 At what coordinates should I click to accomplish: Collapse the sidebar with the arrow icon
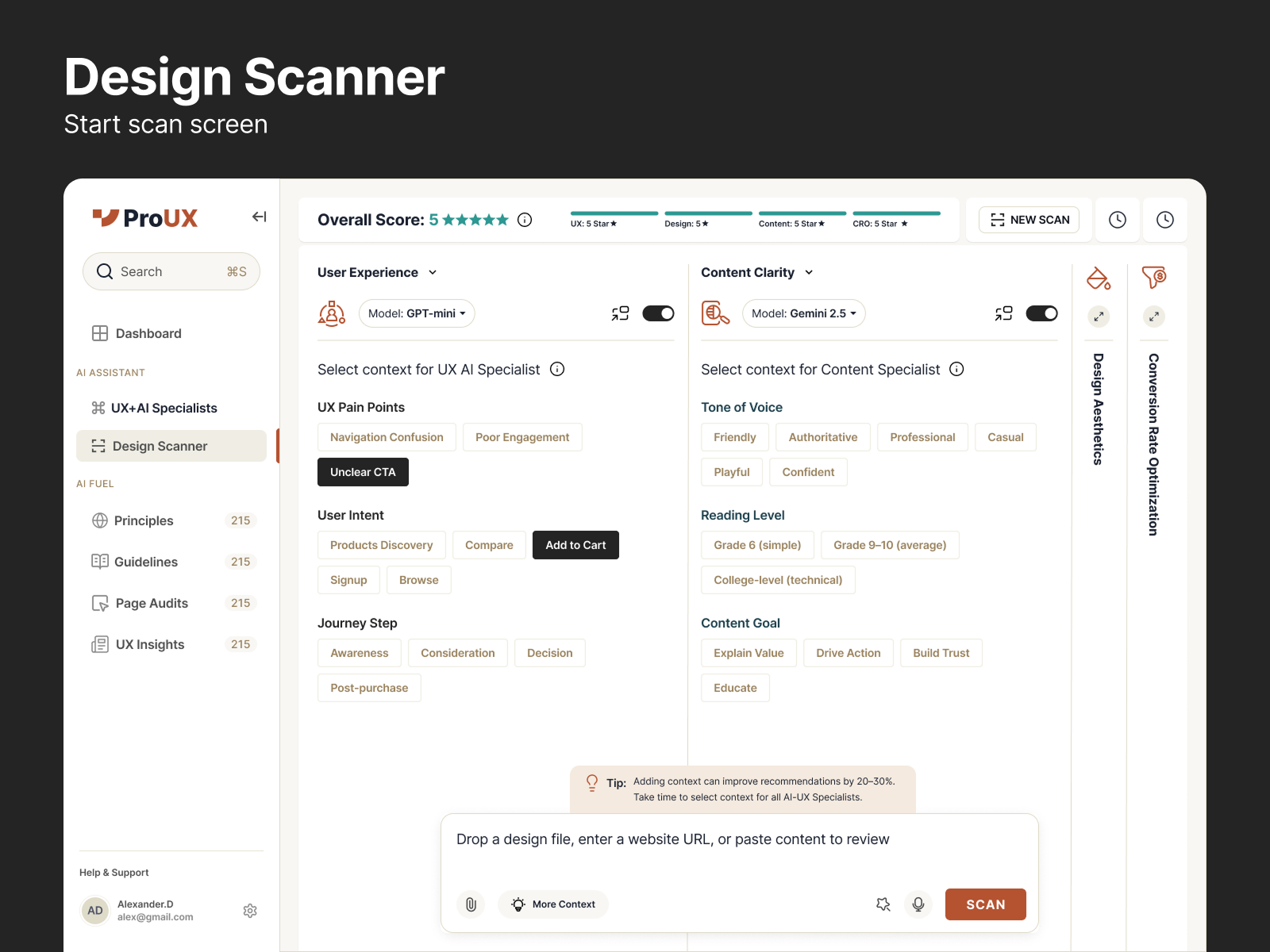click(260, 217)
